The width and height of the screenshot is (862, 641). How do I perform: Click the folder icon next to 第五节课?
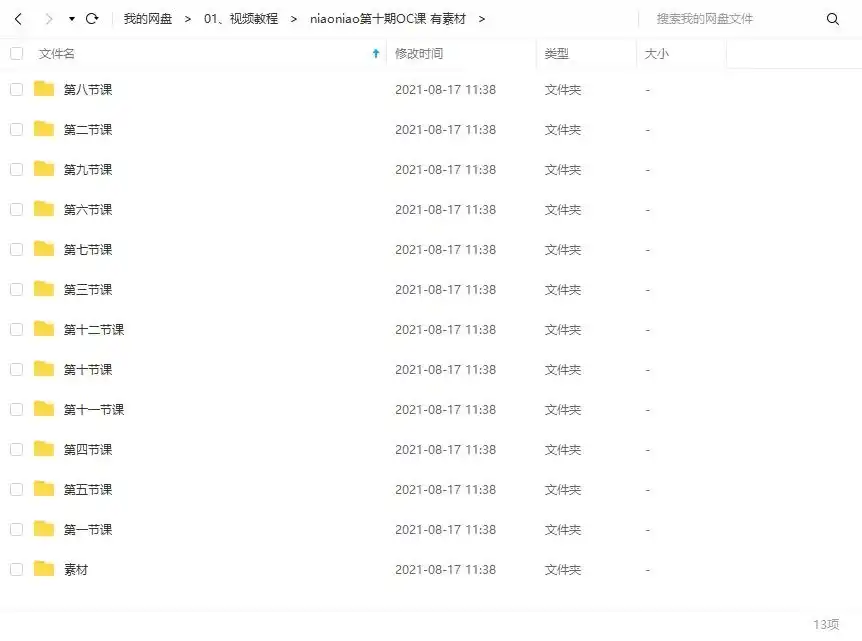tap(42, 489)
